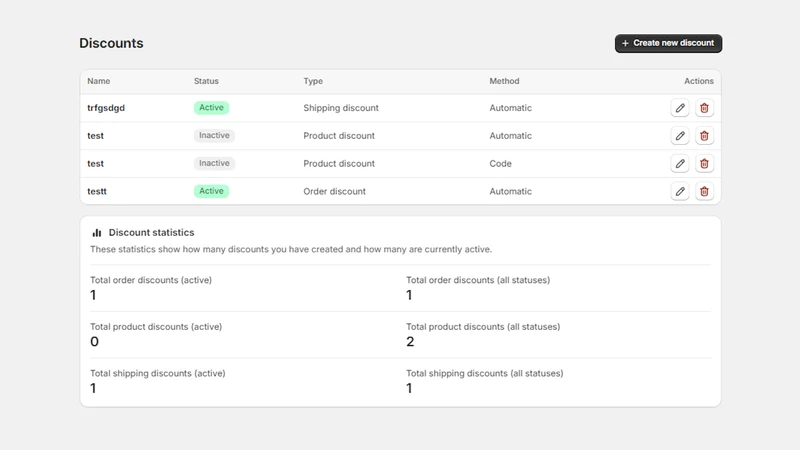Click the Actions column header

click(698, 81)
